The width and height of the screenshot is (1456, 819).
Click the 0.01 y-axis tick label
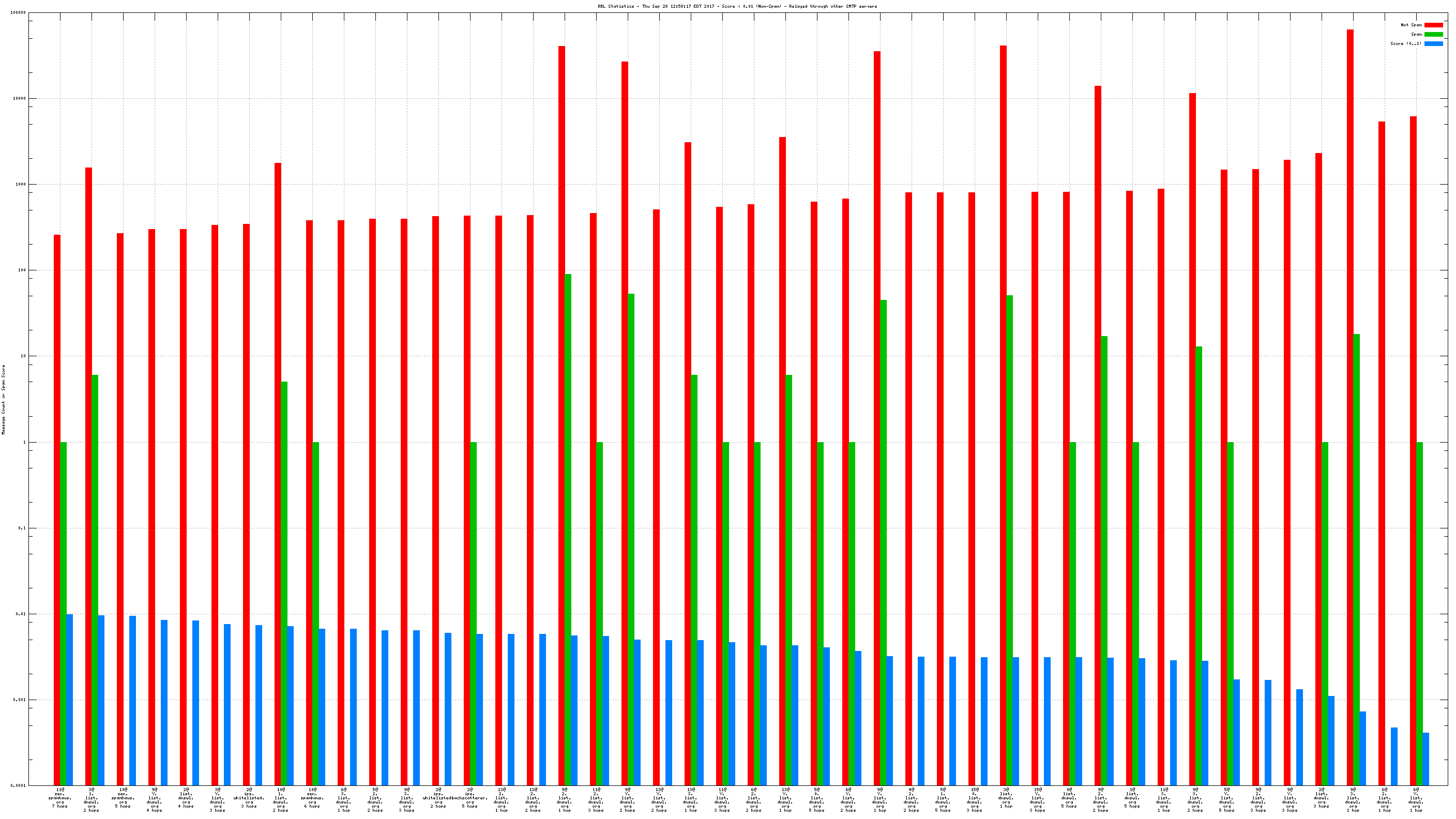(20, 614)
